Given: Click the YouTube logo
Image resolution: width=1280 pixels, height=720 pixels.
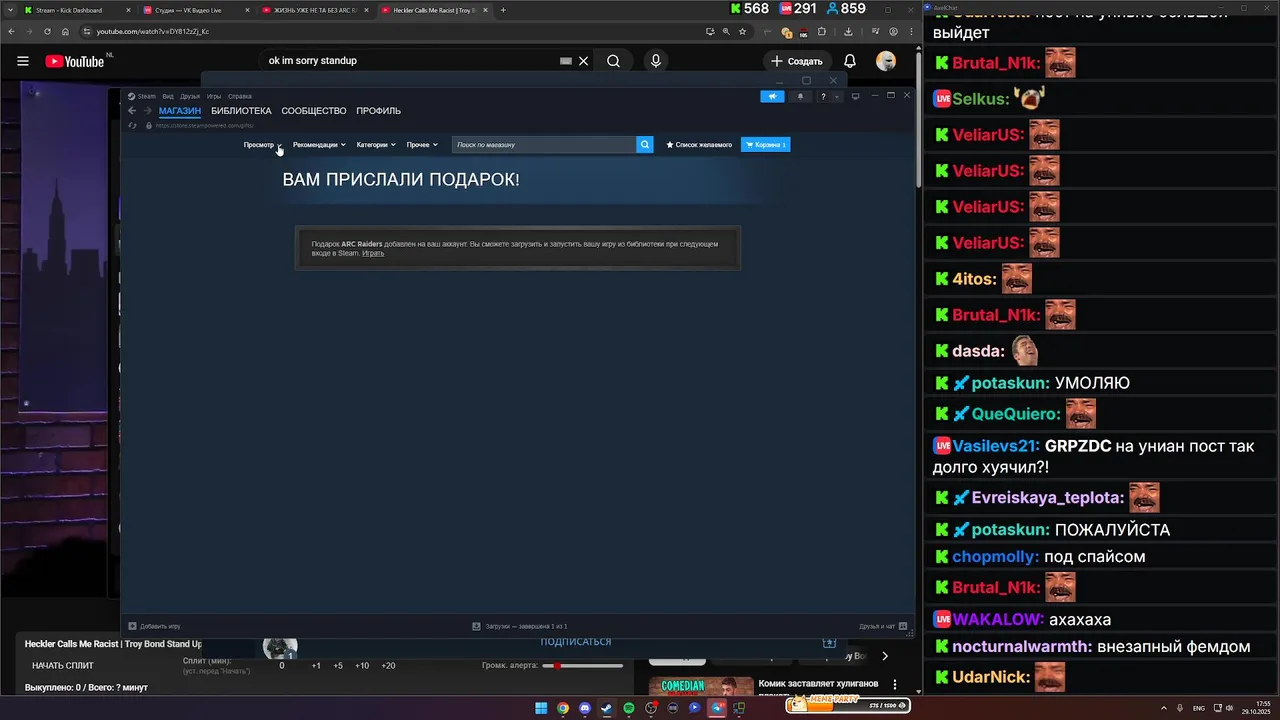Looking at the screenshot, I should pos(75,61).
